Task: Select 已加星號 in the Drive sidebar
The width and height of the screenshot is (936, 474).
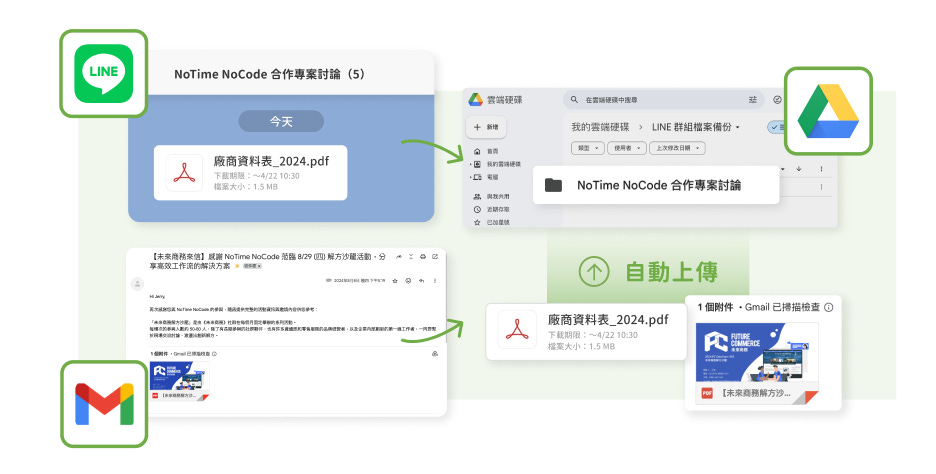Action: tap(491, 223)
